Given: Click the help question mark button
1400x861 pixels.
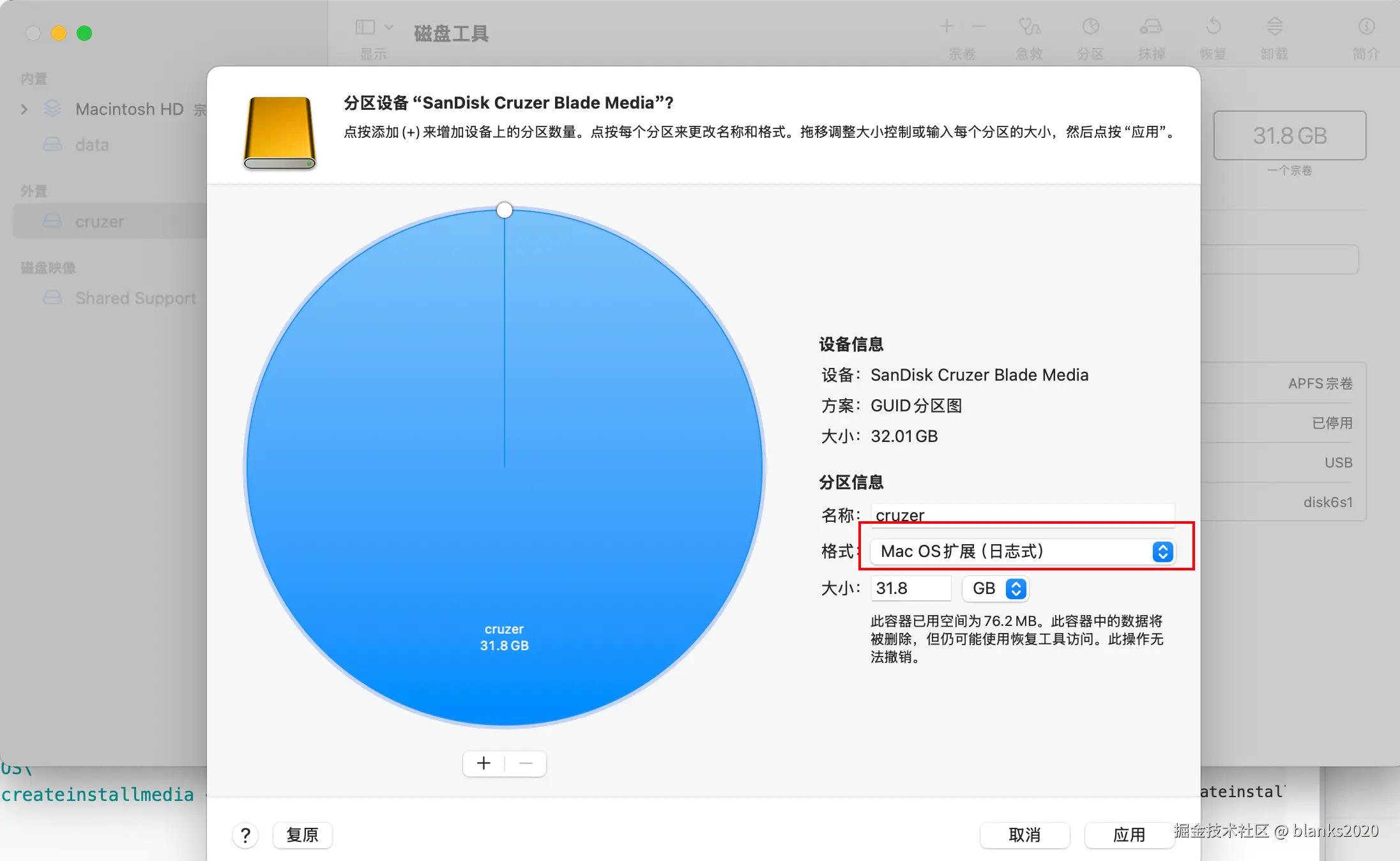Looking at the screenshot, I should (x=245, y=835).
